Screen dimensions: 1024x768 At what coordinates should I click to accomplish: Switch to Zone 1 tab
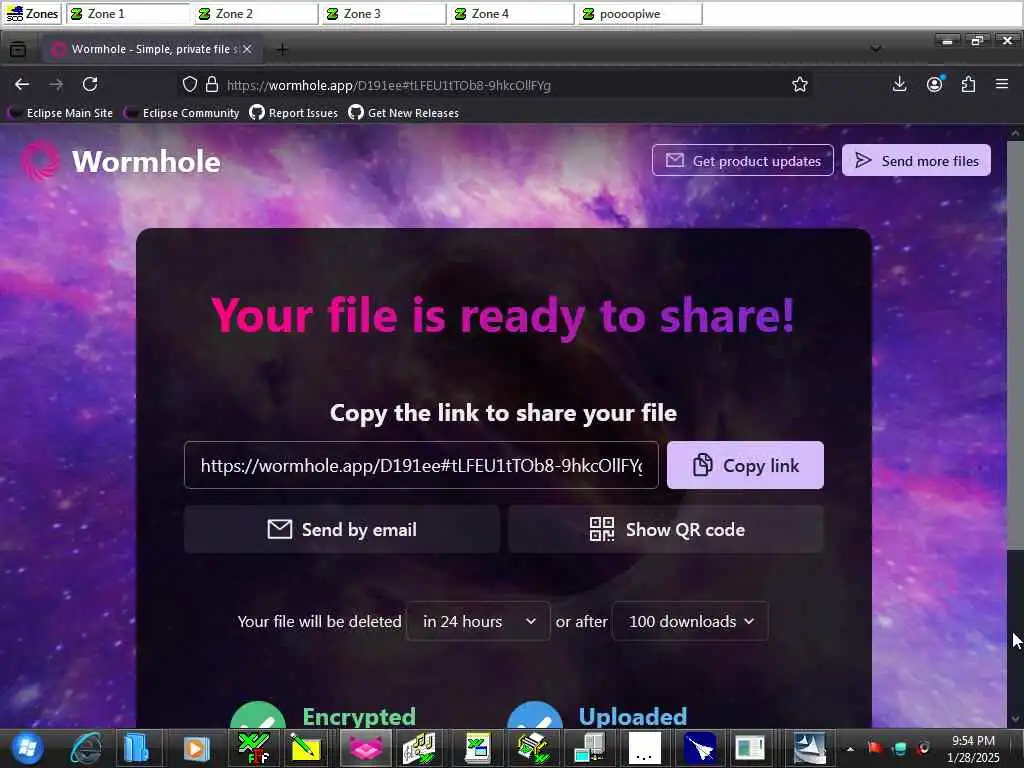[128, 14]
